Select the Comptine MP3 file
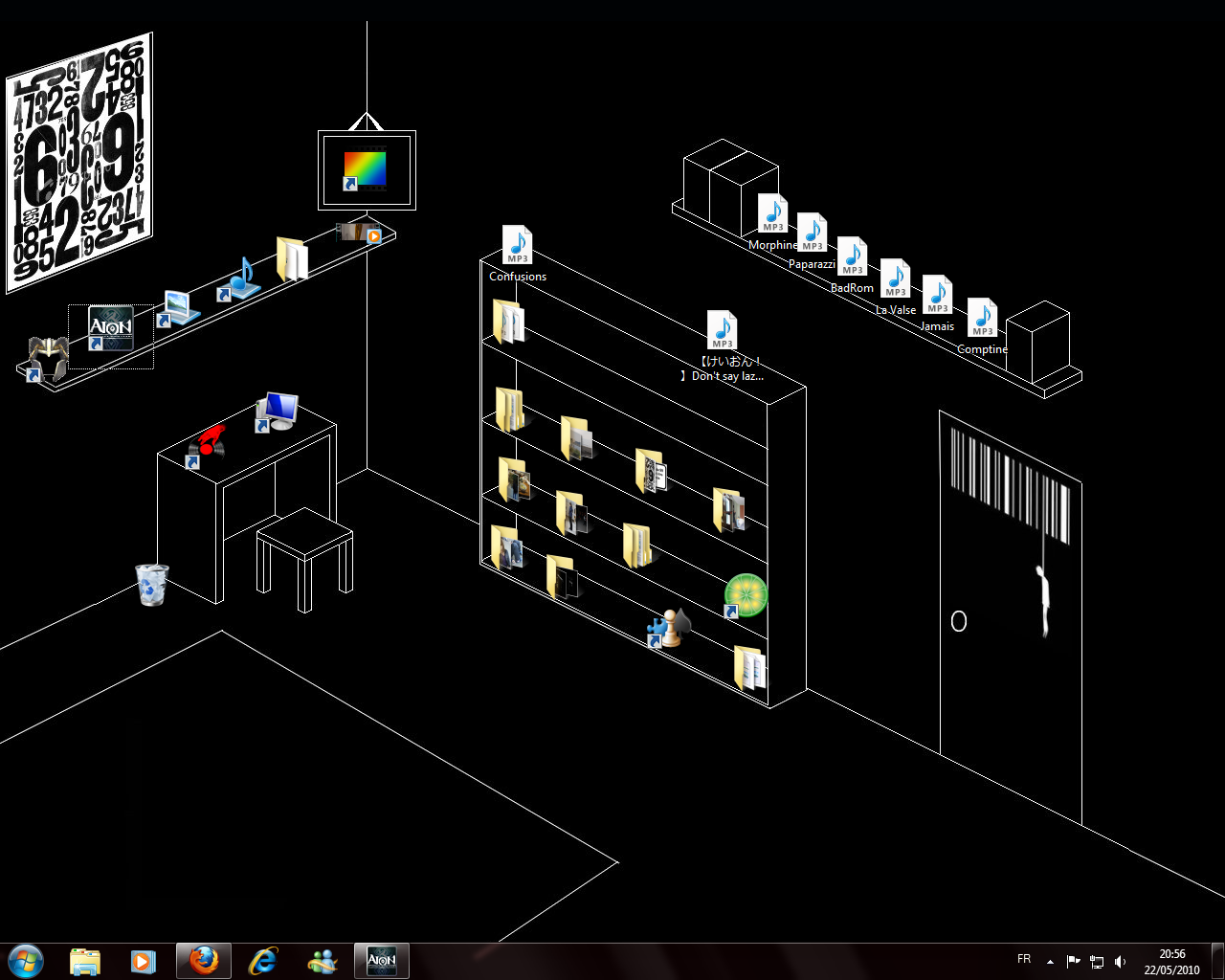 (983, 326)
